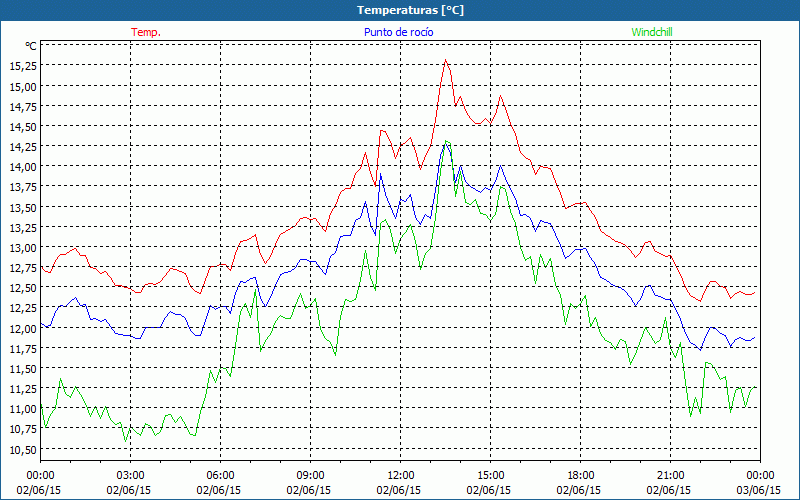This screenshot has width=800, height=500.
Task: Click the 11,75 y-axis value
Action: click(x=23, y=348)
